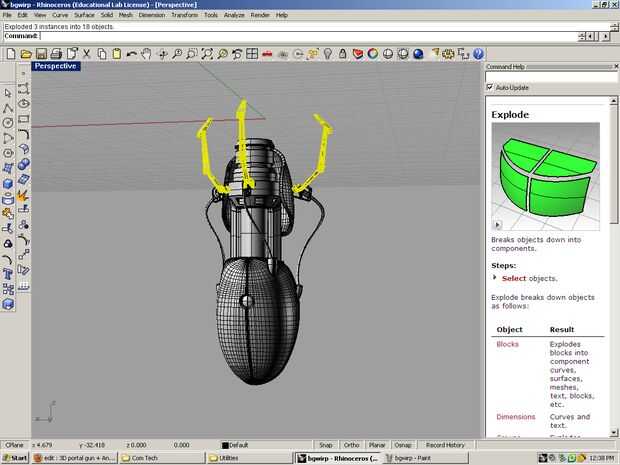Click the Blocks link in help table
The image size is (620, 465).
[507, 344]
